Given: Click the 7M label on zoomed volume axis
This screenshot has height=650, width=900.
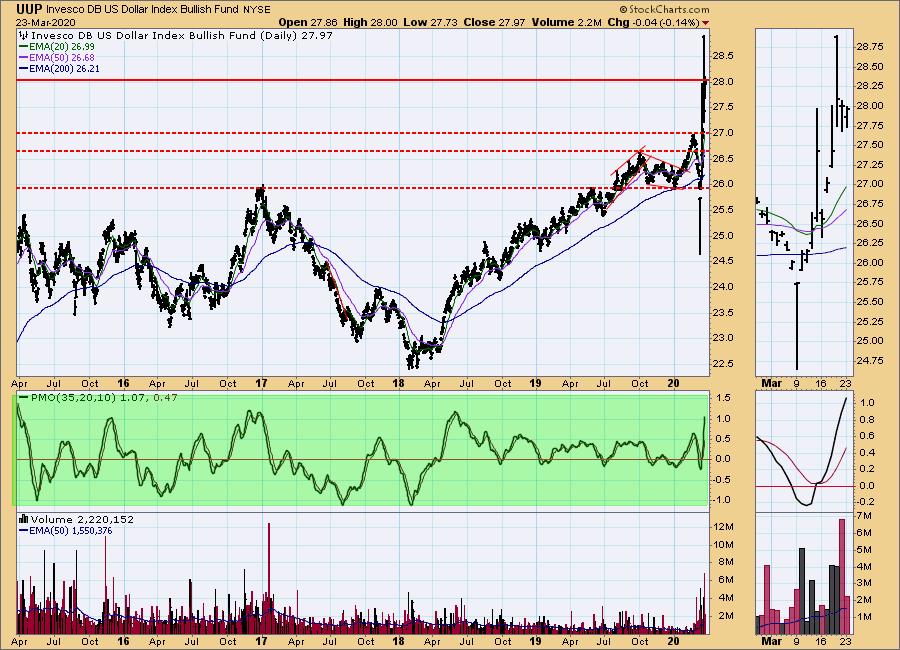Looking at the screenshot, I should [x=864, y=516].
